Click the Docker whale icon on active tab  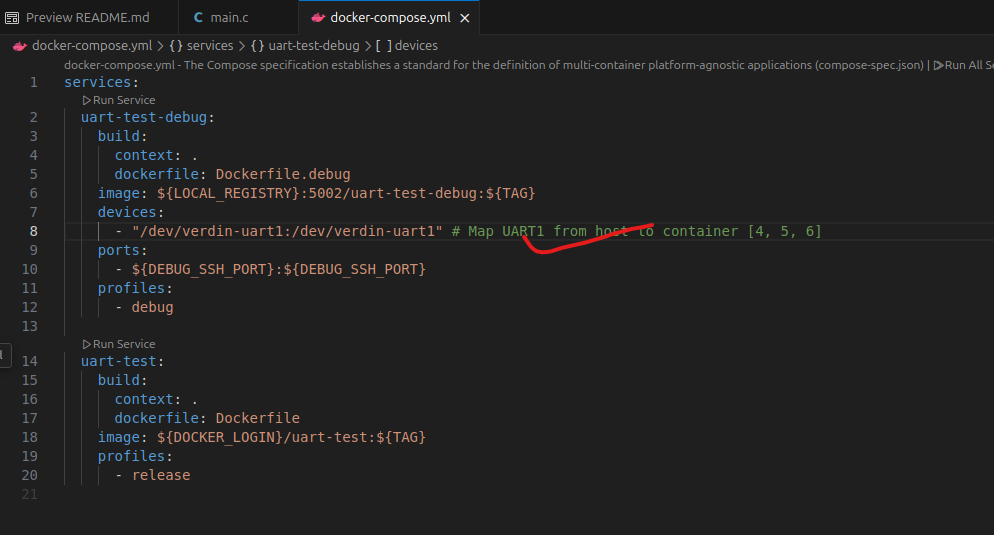click(x=318, y=18)
